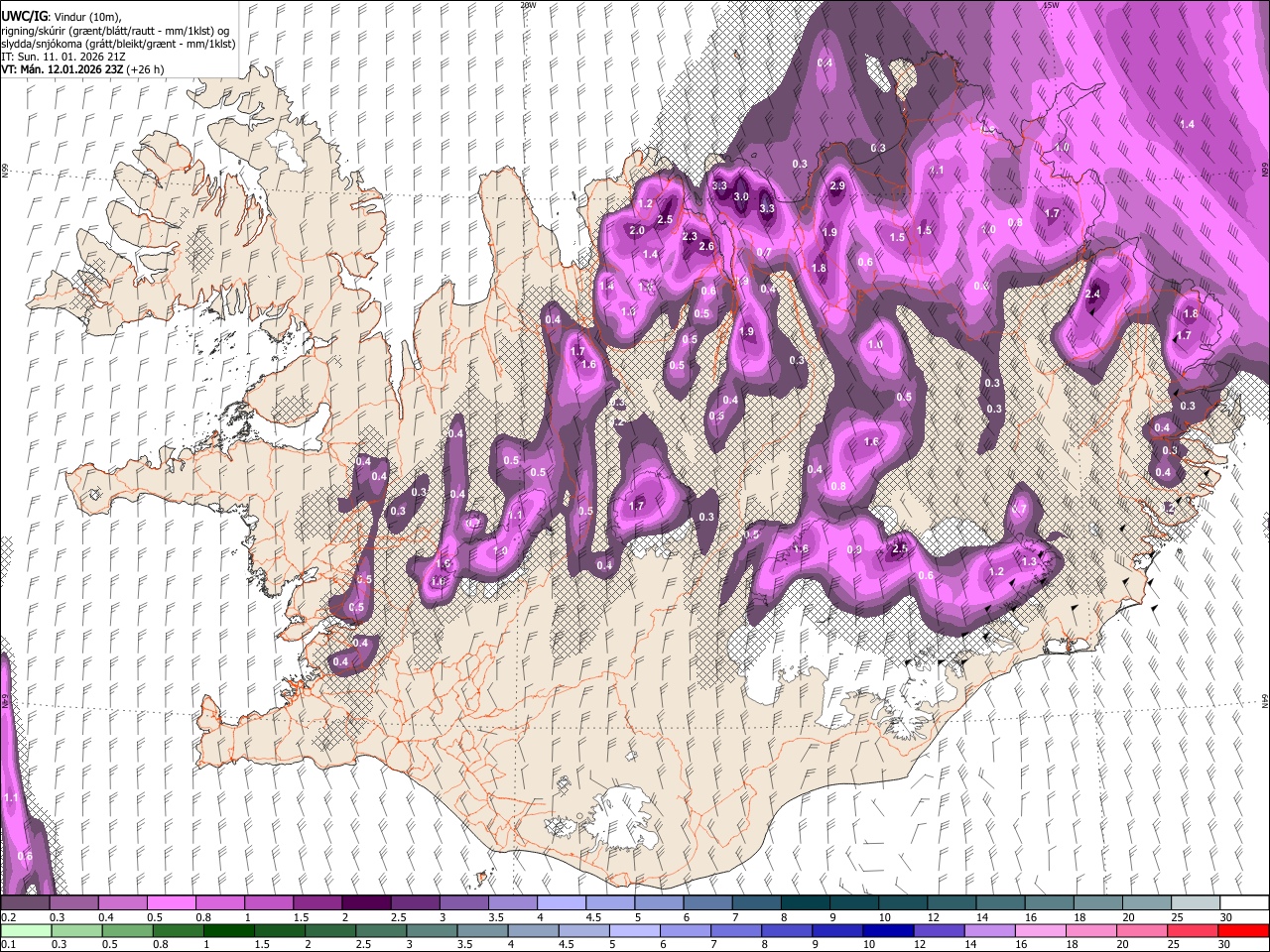The height and width of the screenshot is (952, 1270).
Task: Pick snow scale swatch between 2 and 2.5
Action: coord(366,903)
